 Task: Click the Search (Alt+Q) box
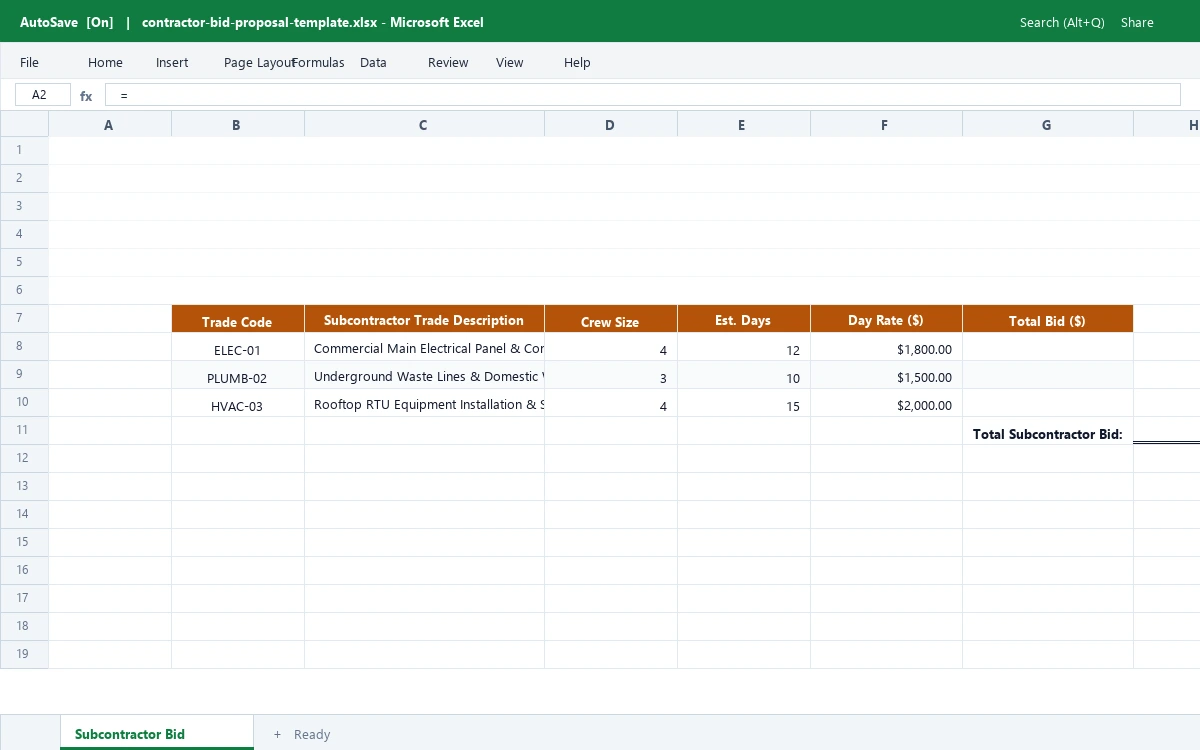pos(1062,22)
